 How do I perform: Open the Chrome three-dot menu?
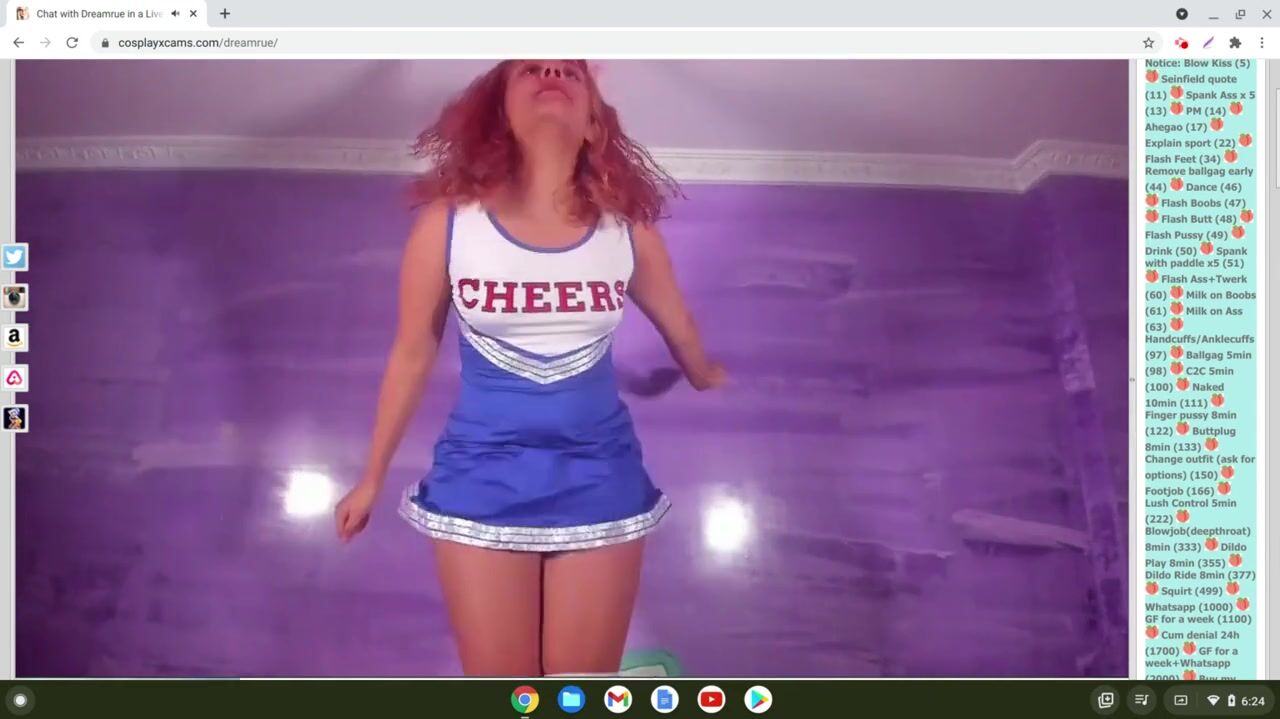pos(1262,43)
